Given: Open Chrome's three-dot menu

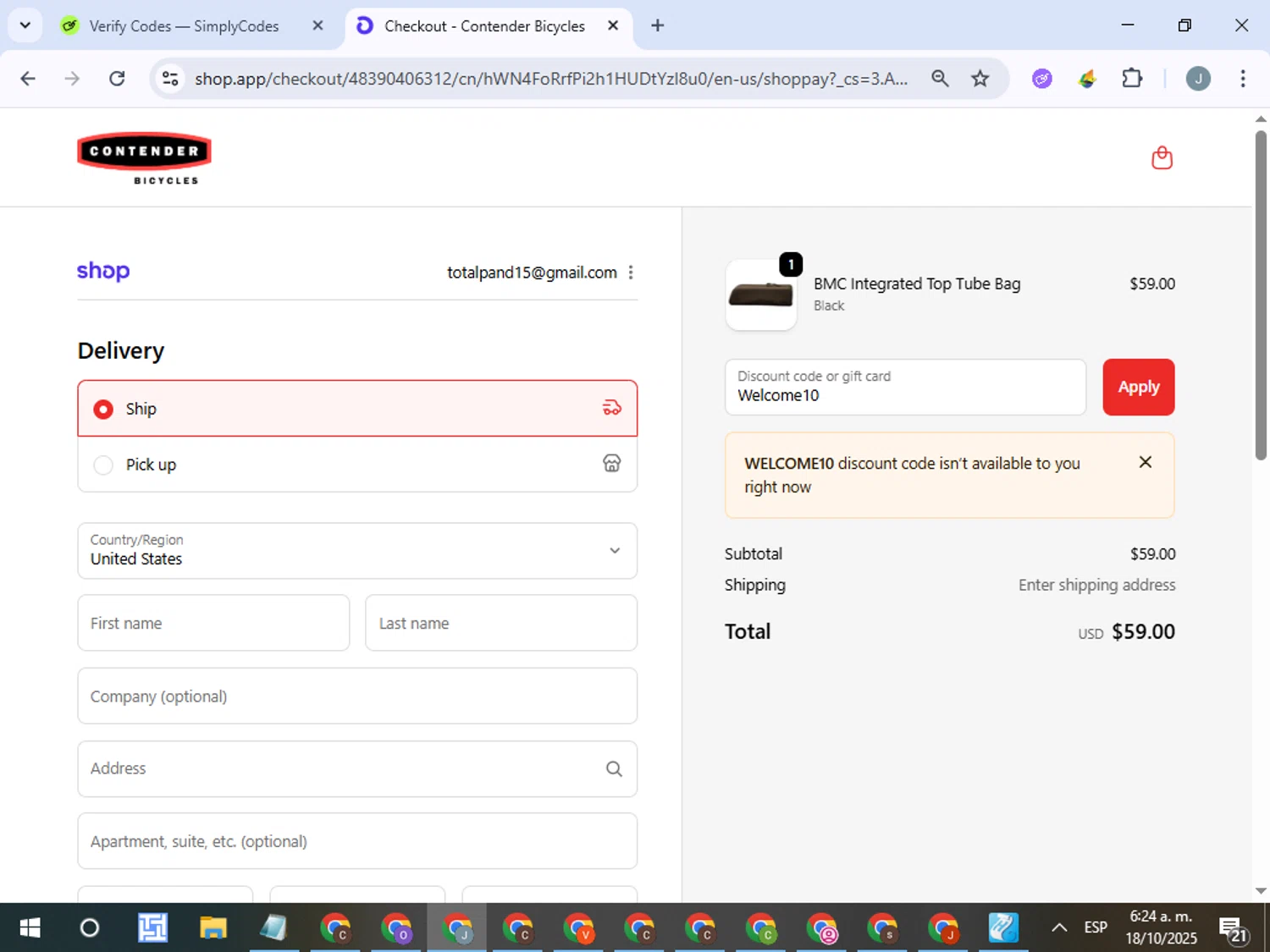Looking at the screenshot, I should pos(1242,79).
